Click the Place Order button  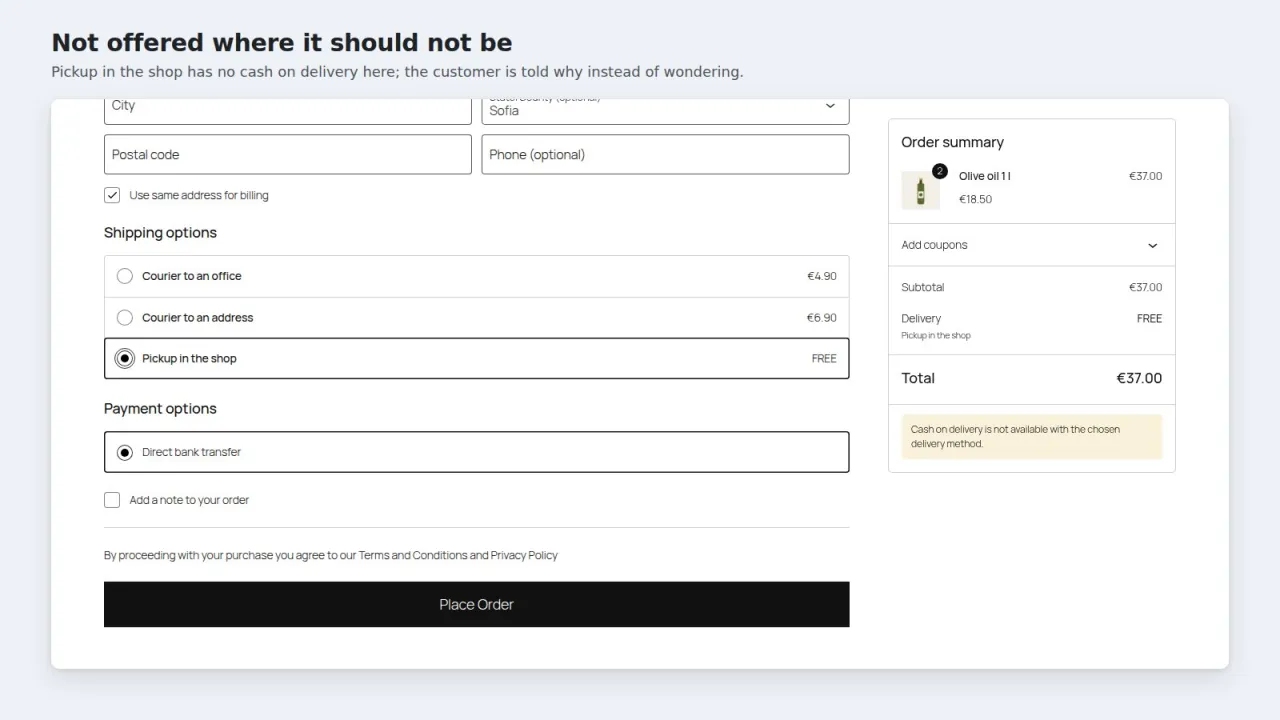coord(476,604)
